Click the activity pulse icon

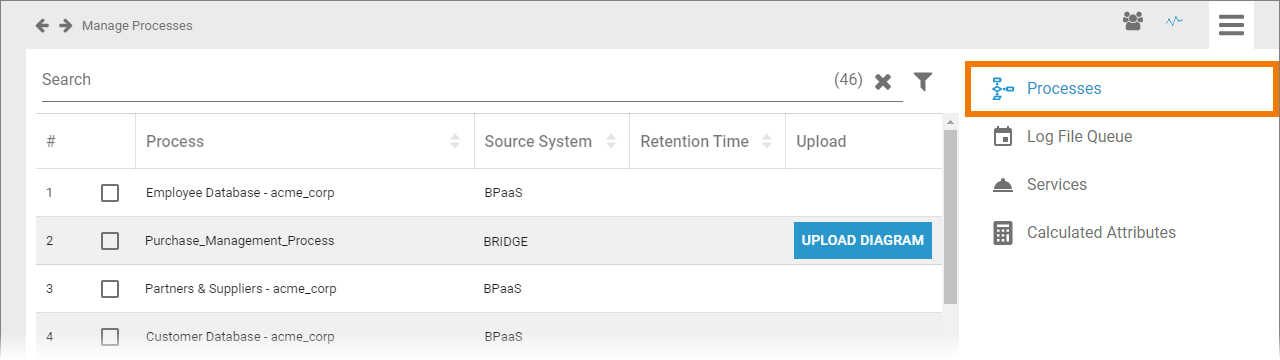click(x=1175, y=21)
